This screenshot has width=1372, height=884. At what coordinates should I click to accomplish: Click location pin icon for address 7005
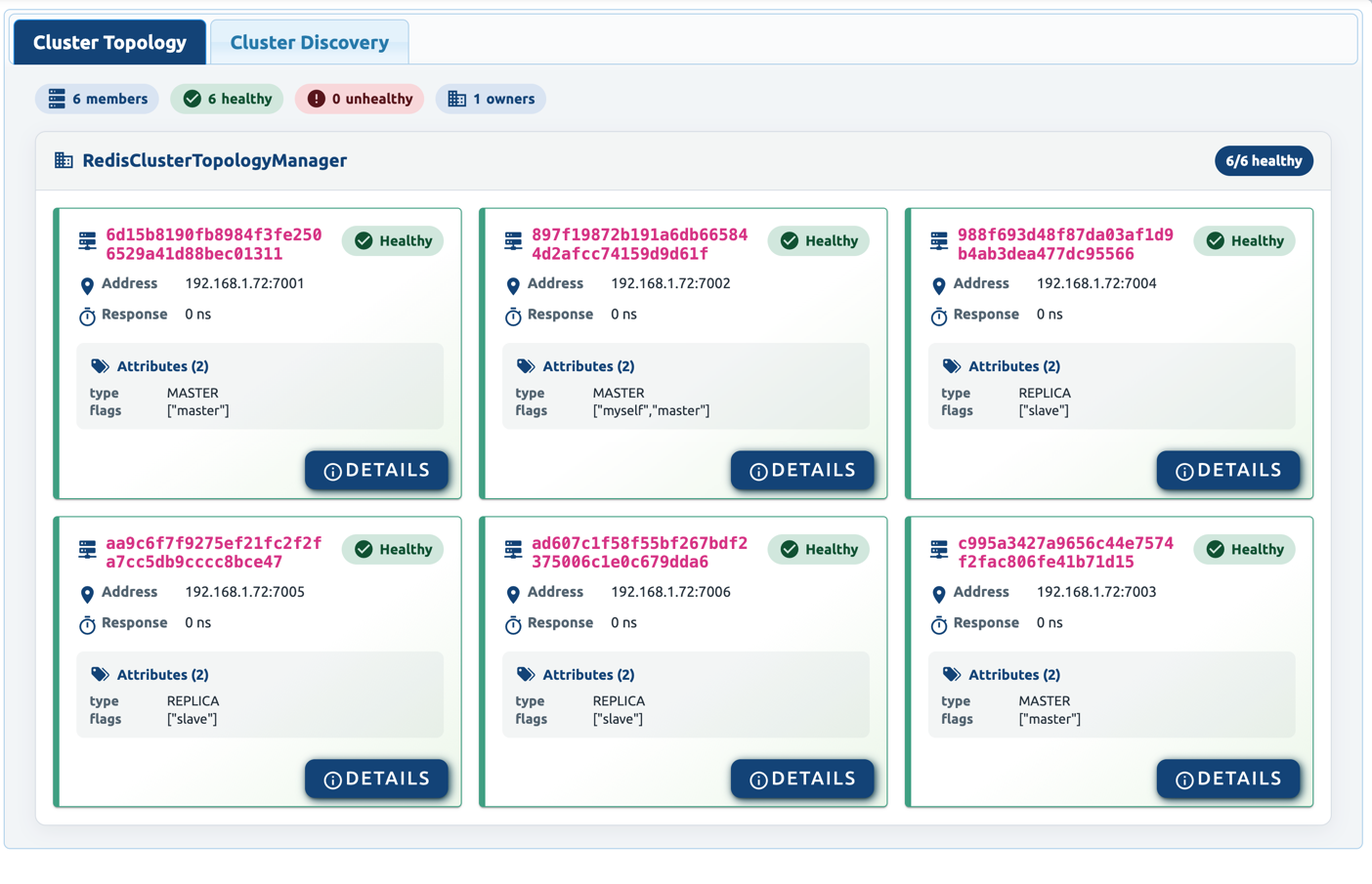click(87, 594)
